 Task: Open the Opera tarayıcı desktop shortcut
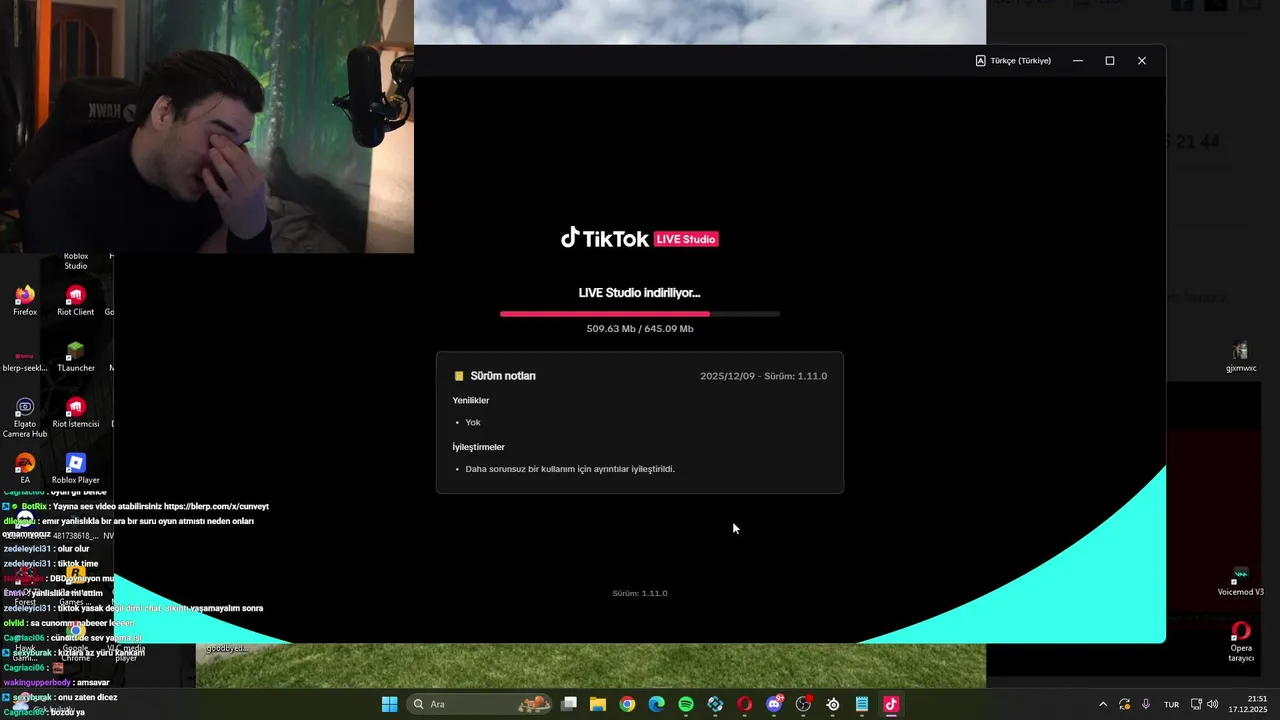click(x=1241, y=641)
